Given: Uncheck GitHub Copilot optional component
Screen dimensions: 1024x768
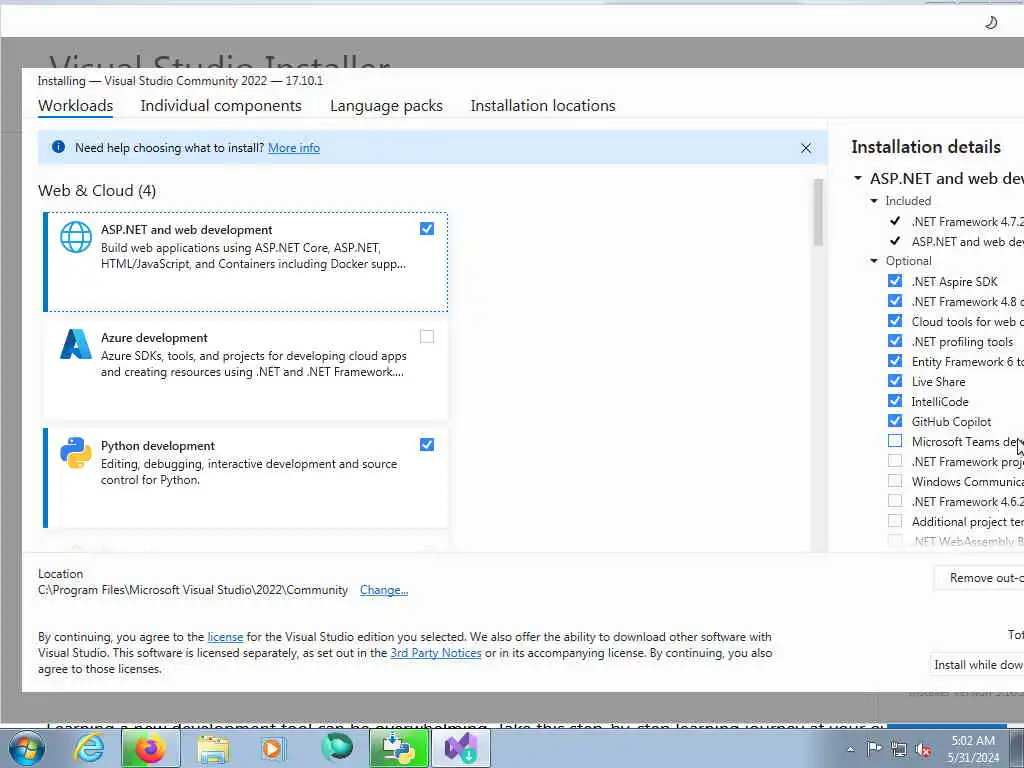Looking at the screenshot, I should (895, 421).
